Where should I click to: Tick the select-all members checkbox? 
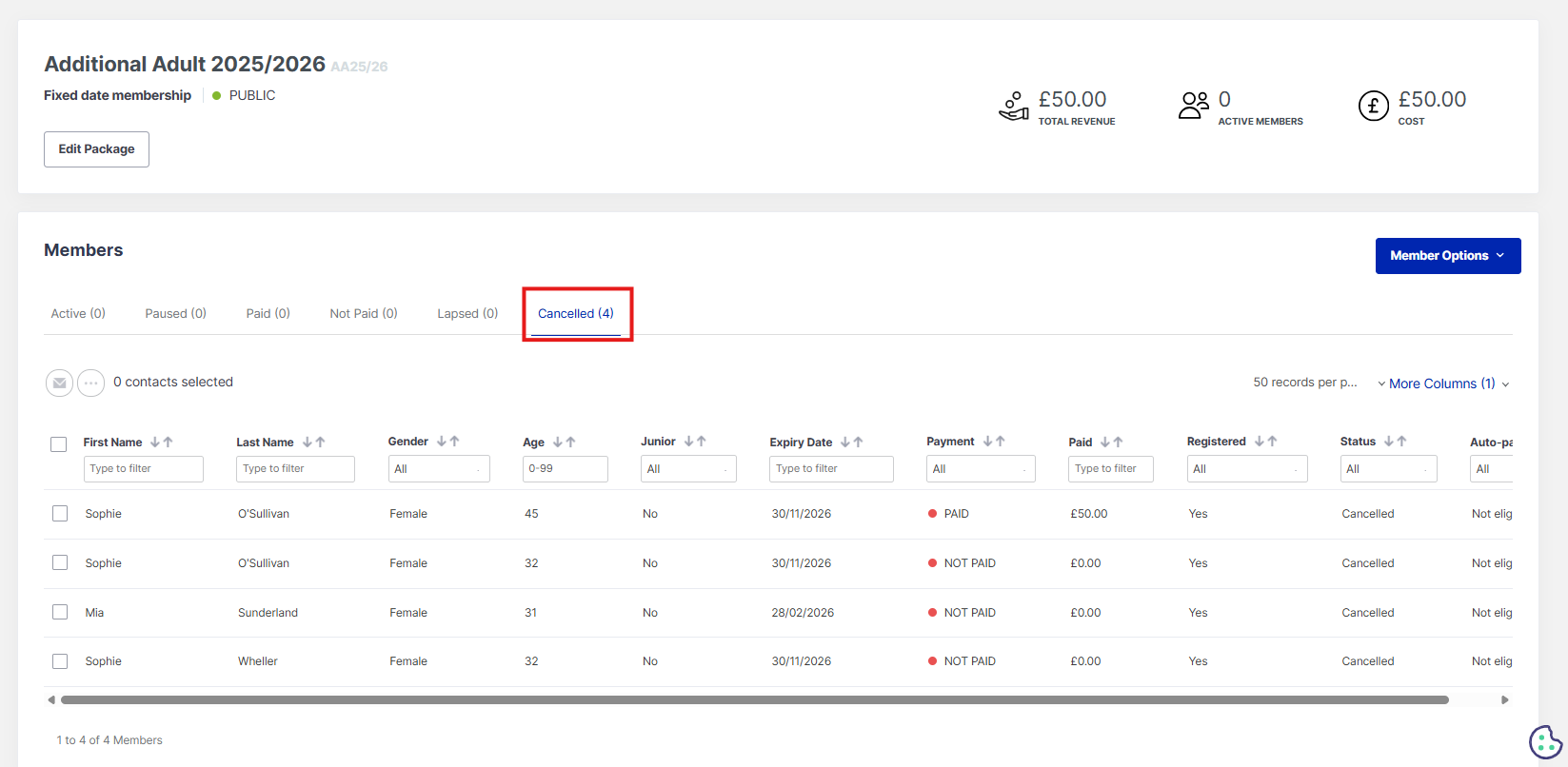tap(59, 444)
